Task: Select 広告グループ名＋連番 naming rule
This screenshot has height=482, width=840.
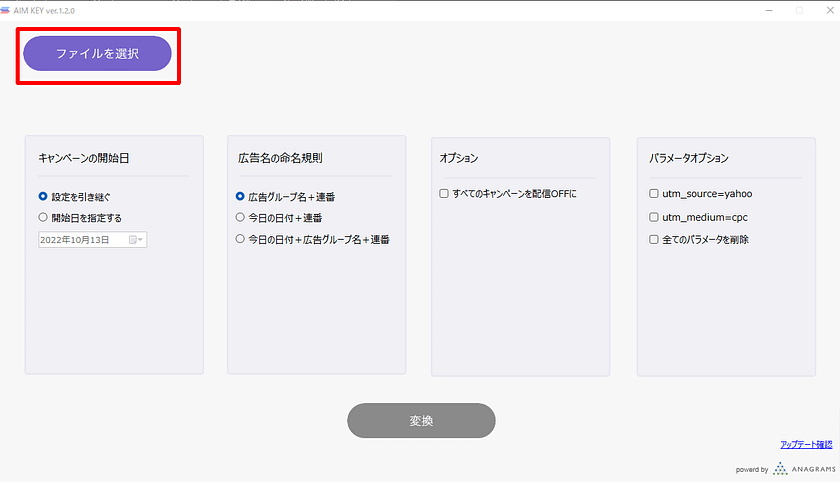Action: pyautogui.click(x=240, y=197)
